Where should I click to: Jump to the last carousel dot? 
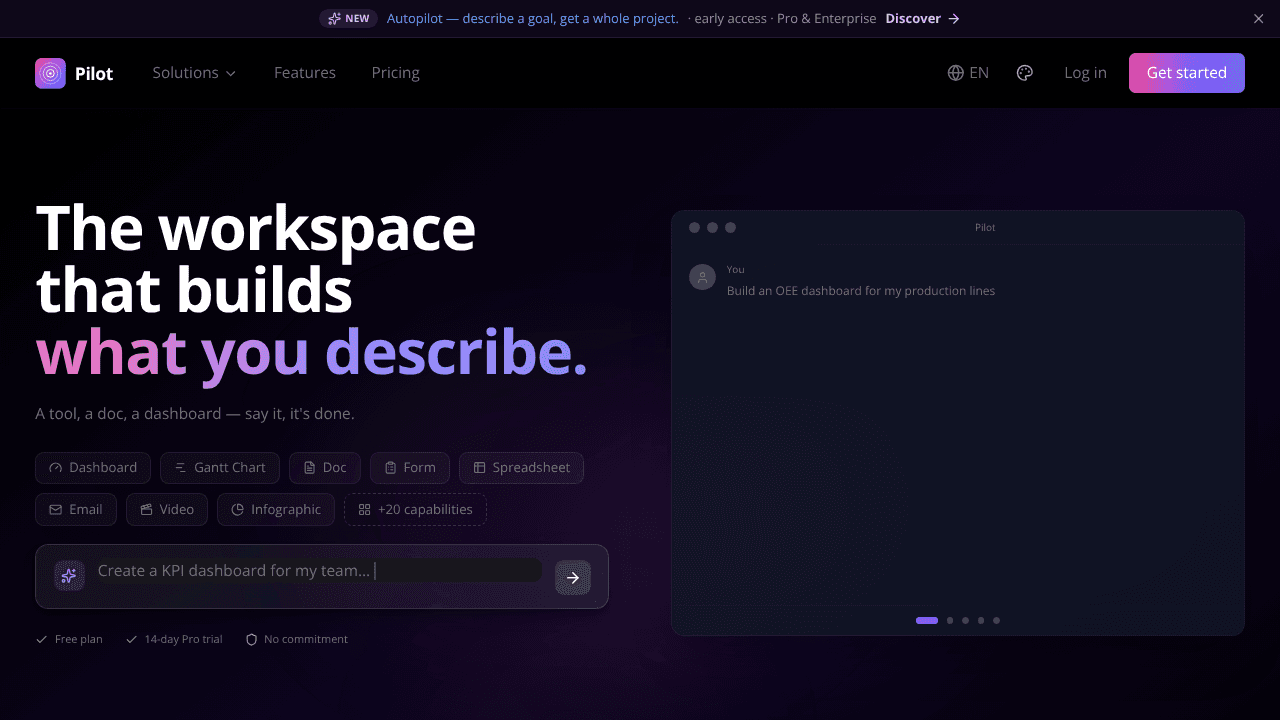point(996,620)
